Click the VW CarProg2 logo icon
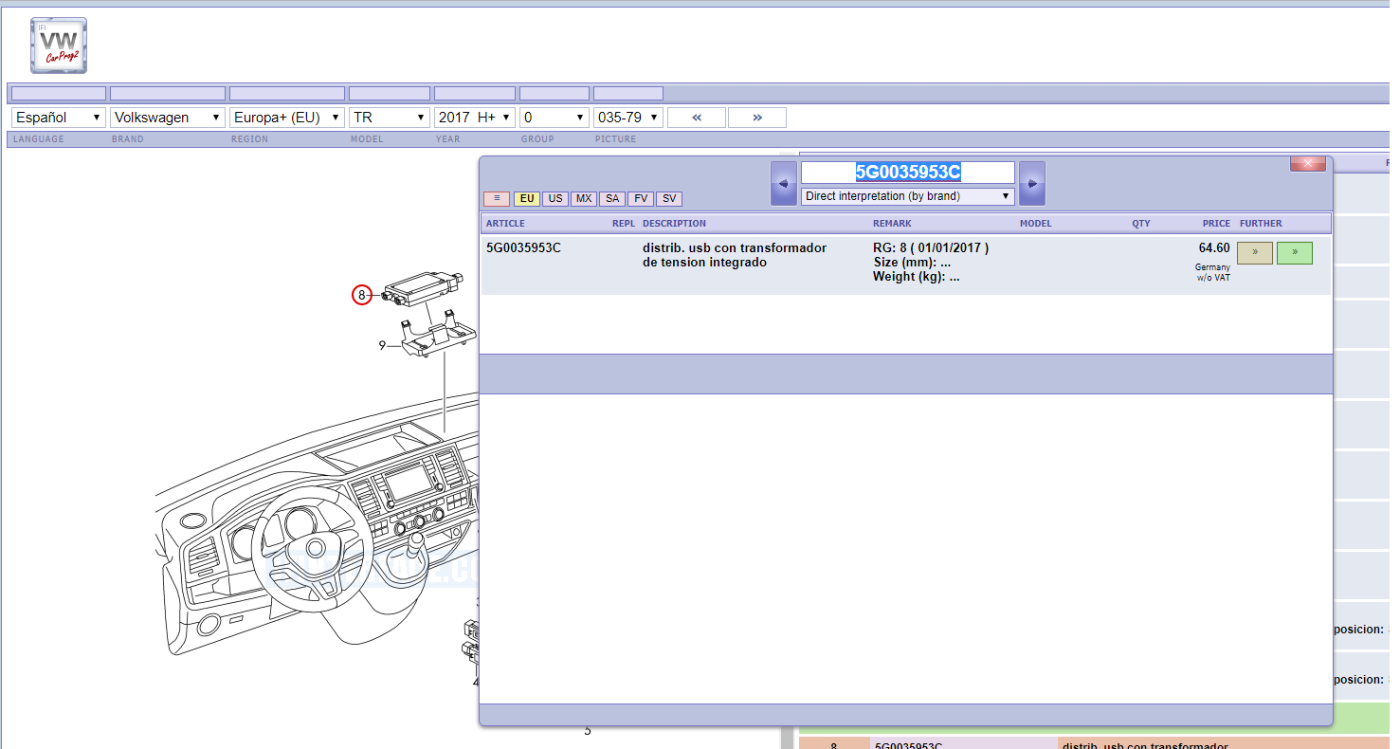 (58, 45)
